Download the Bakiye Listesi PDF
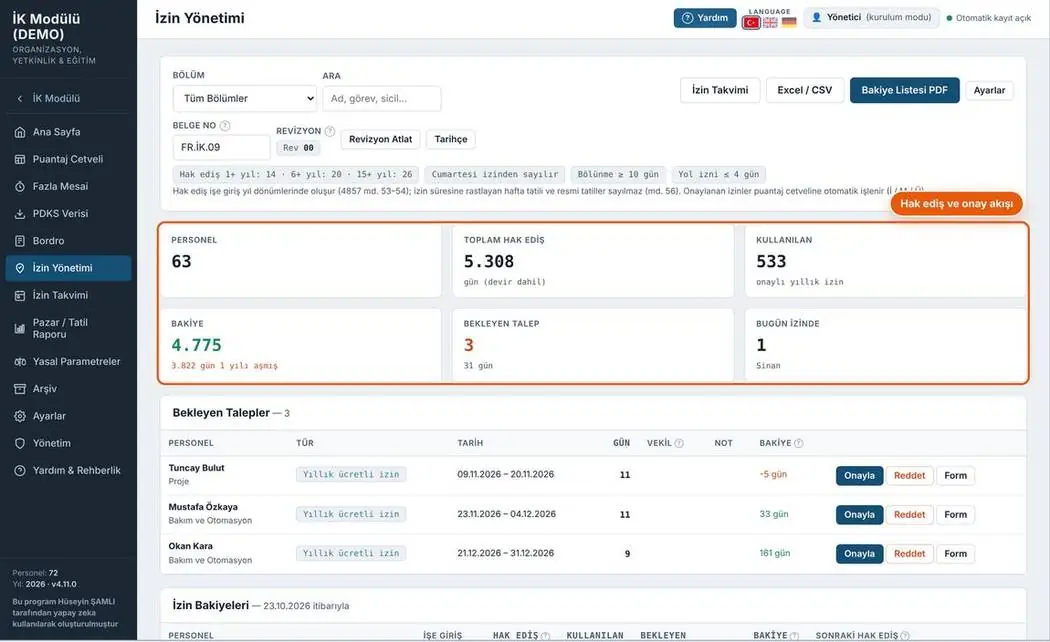Screen dimensions: 1050x642 tap(905, 90)
